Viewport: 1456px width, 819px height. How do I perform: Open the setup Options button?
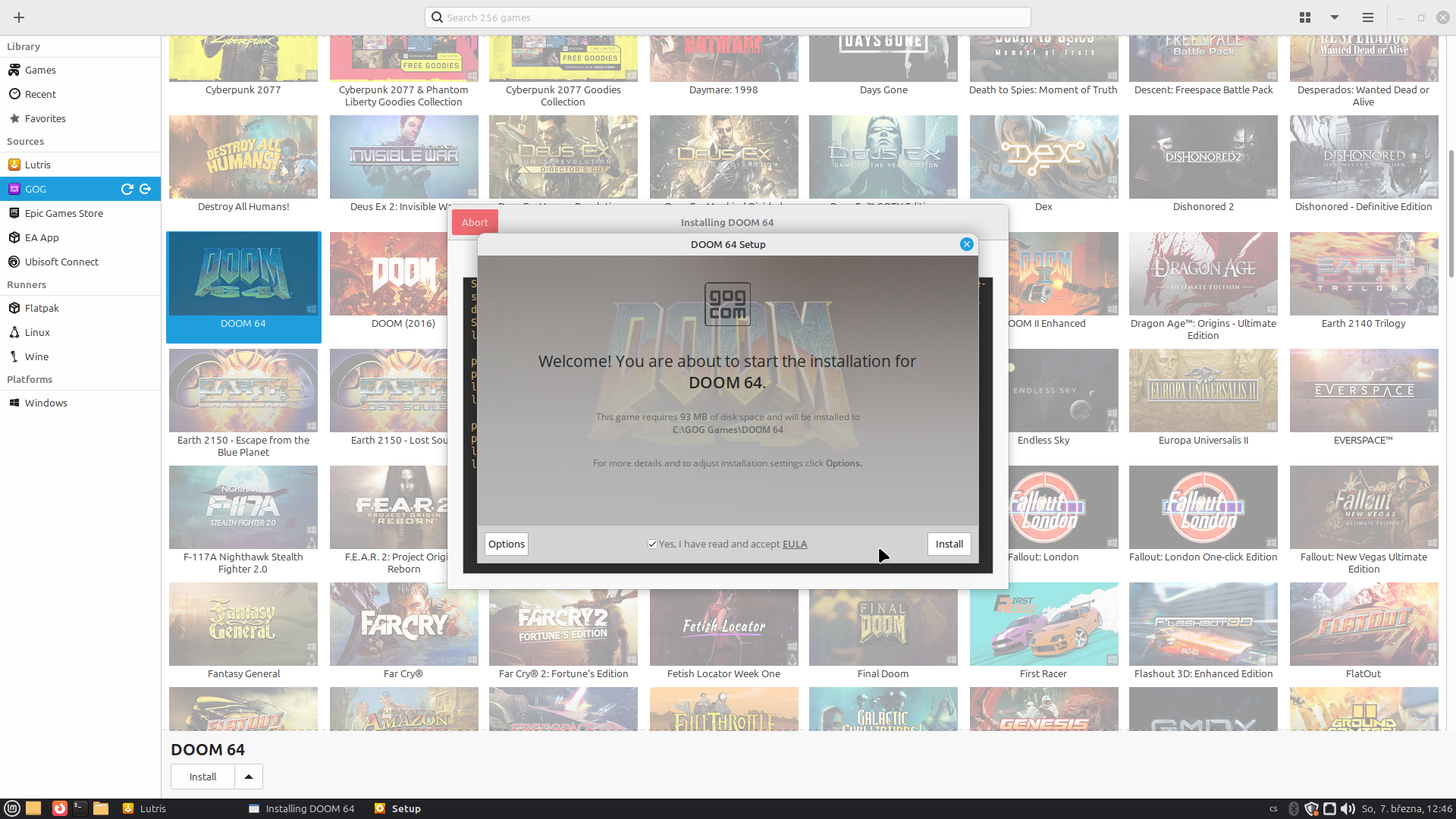pos(507,544)
